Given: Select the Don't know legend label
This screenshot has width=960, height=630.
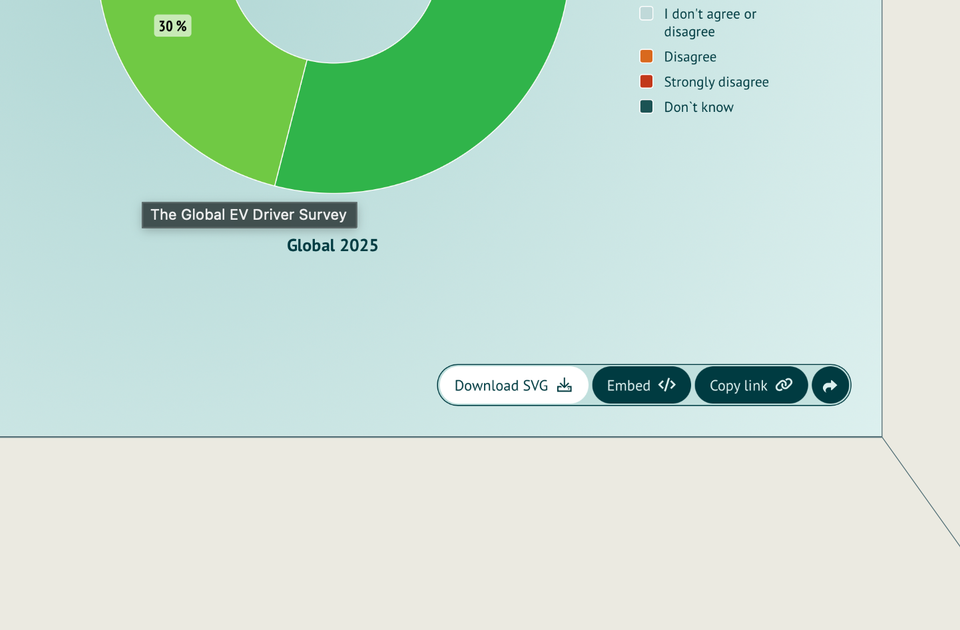Looking at the screenshot, I should pyautogui.click(x=699, y=107).
